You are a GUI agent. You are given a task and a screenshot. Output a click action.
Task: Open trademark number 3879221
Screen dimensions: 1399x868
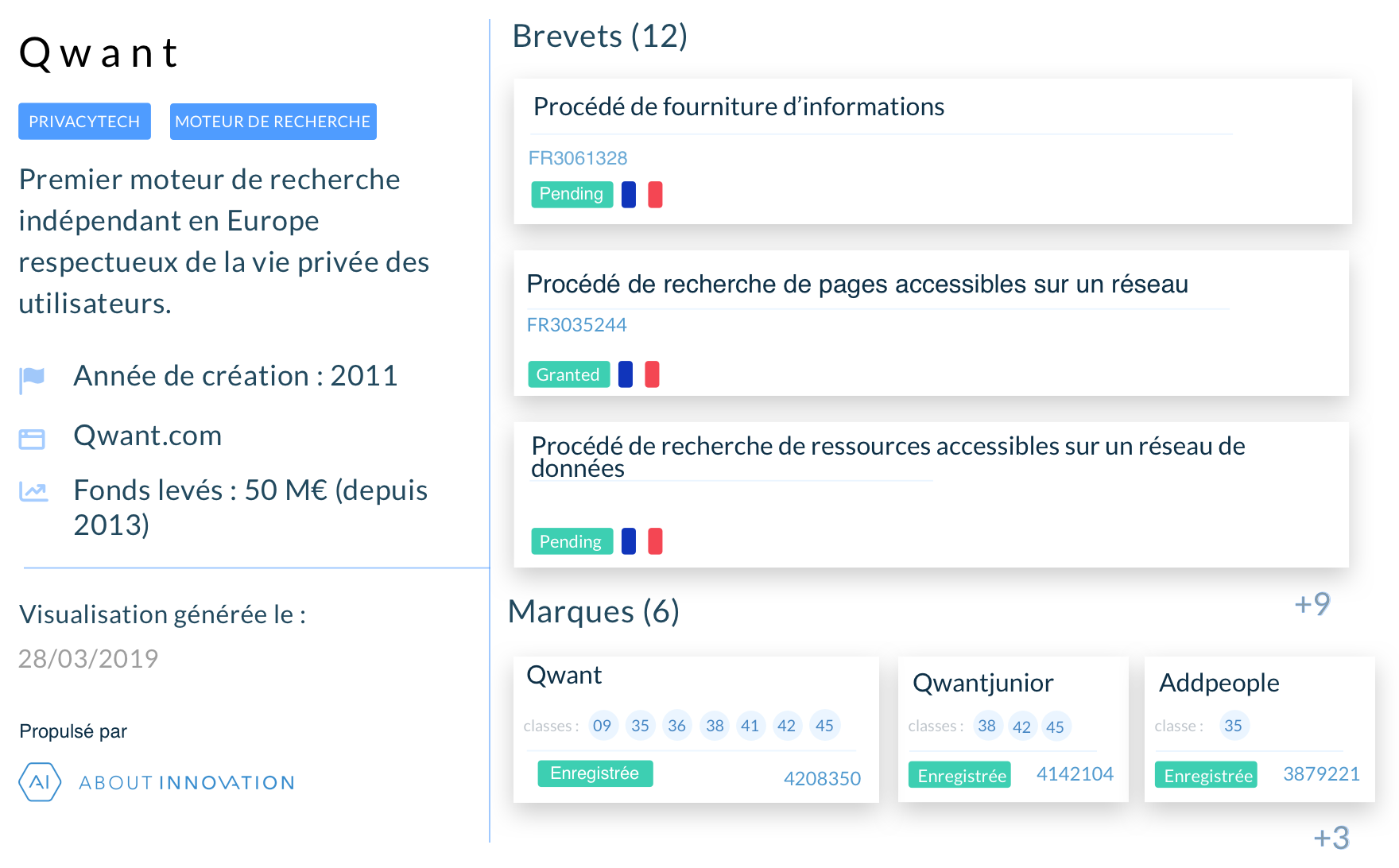(1322, 774)
